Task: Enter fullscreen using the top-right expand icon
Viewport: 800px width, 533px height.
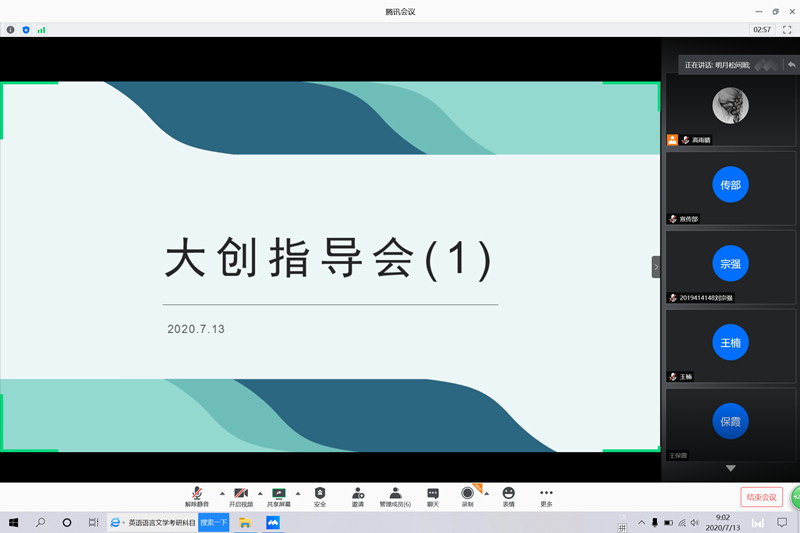Action: tap(787, 30)
